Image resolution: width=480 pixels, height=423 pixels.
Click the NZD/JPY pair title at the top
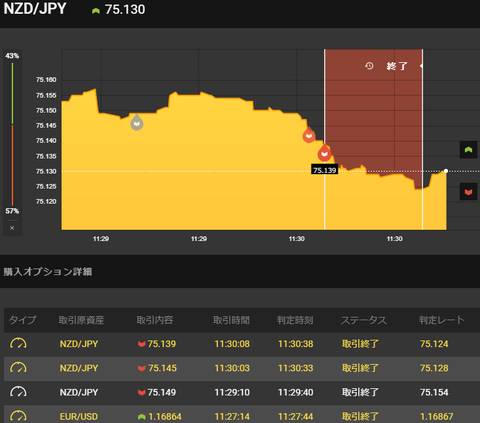tap(35, 9)
